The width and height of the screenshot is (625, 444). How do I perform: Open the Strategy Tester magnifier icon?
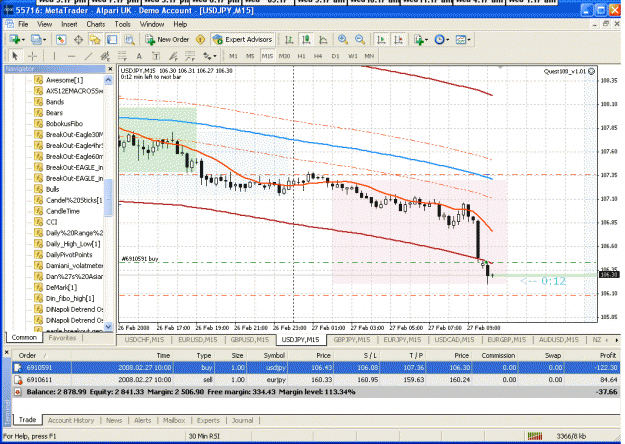pos(129,39)
